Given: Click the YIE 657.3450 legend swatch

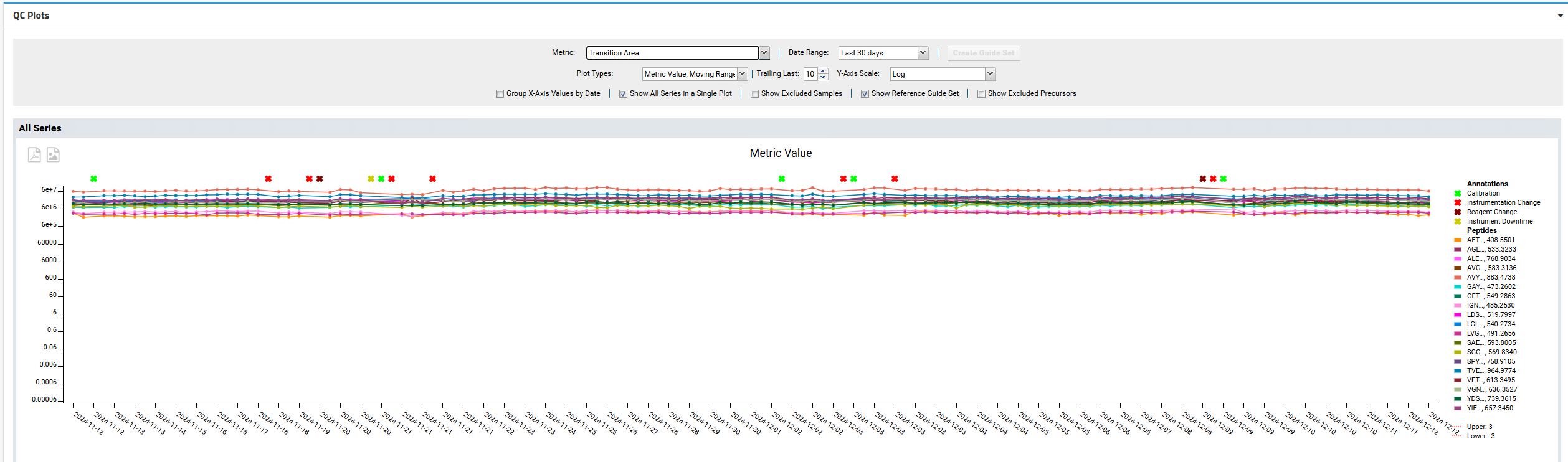Looking at the screenshot, I should point(1458,408).
